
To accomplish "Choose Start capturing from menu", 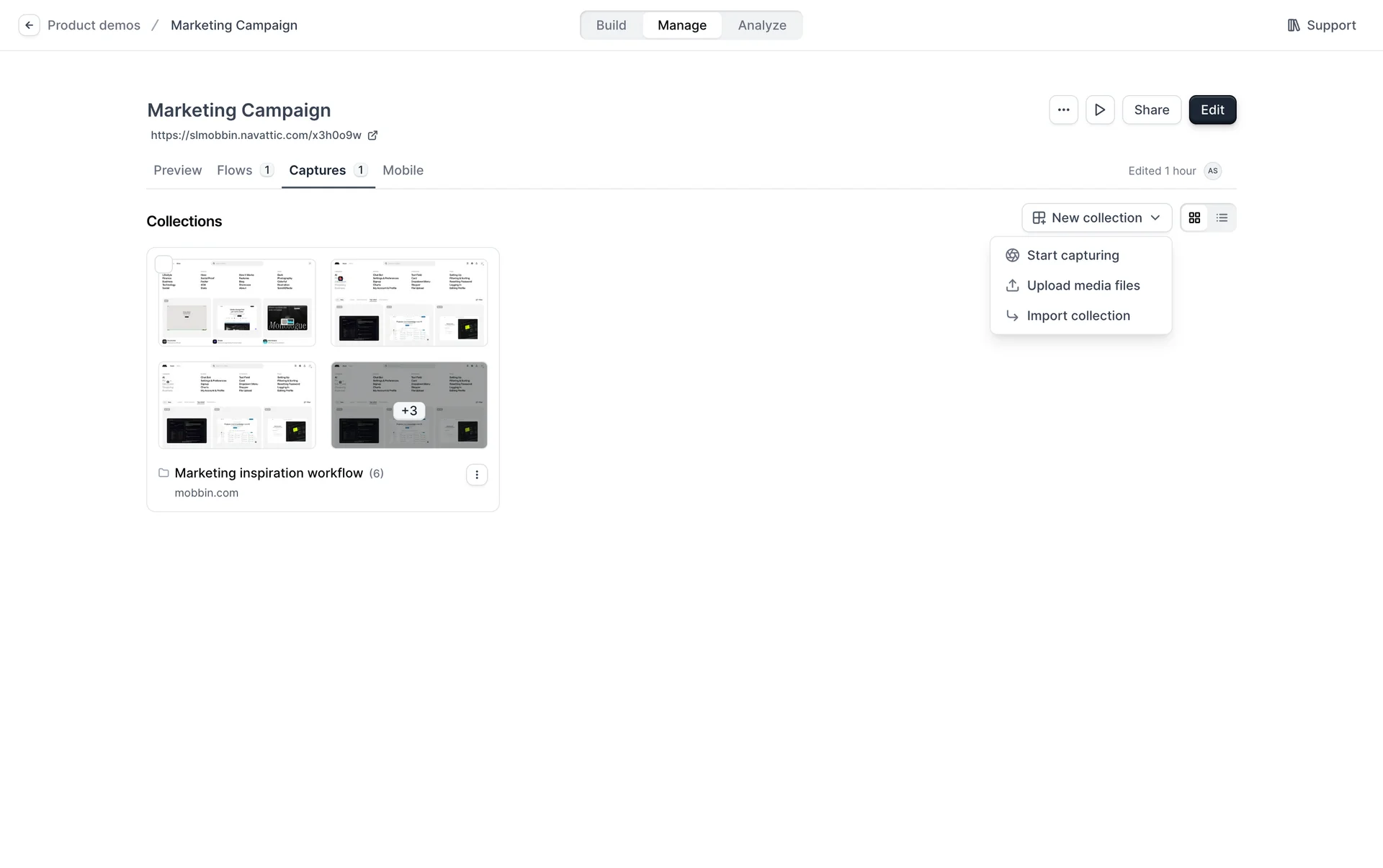I will [x=1073, y=256].
